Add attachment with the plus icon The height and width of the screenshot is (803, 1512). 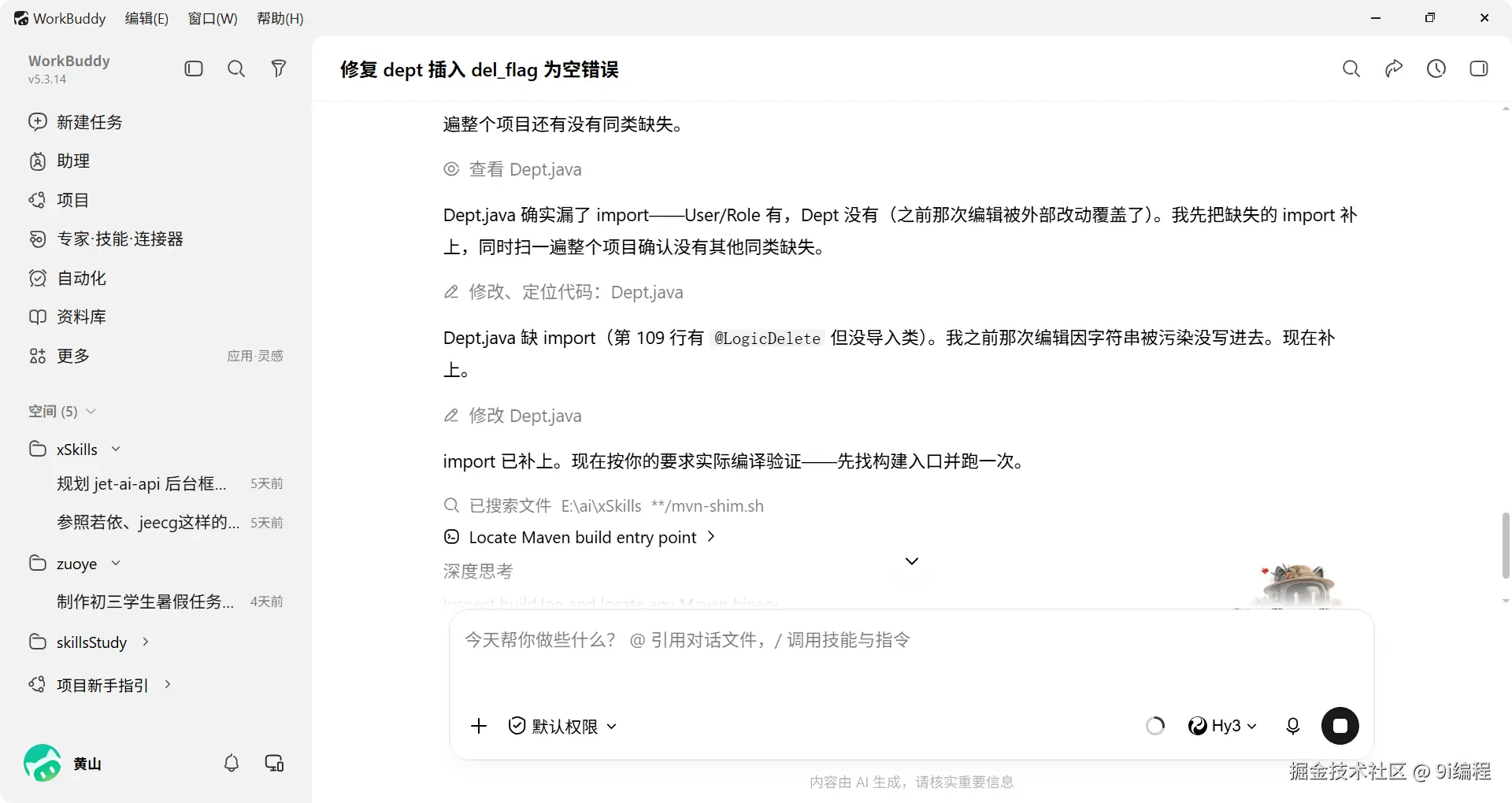(x=479, y=726)
